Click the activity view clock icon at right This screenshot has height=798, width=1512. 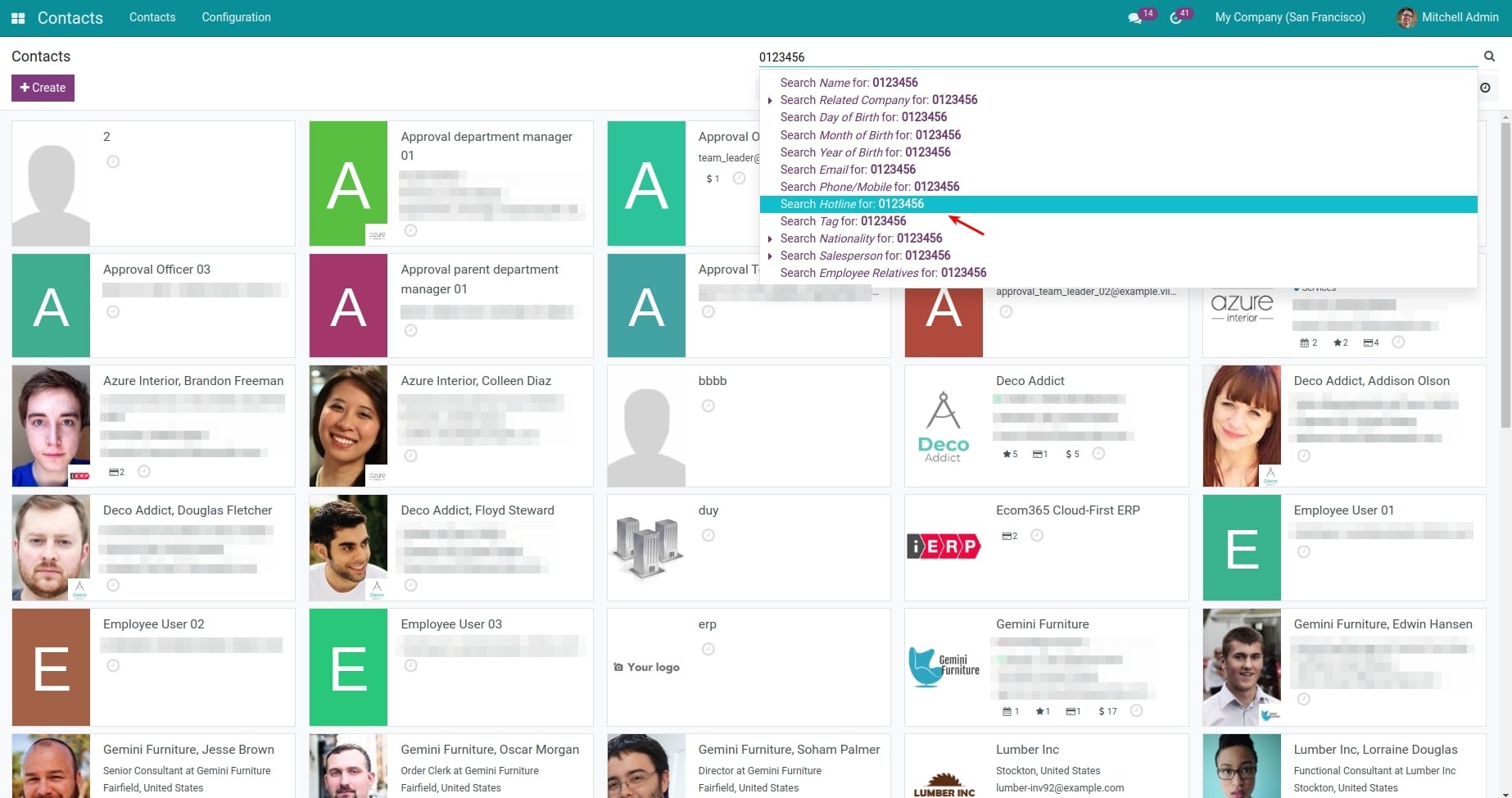click(x=1485, y=88)
